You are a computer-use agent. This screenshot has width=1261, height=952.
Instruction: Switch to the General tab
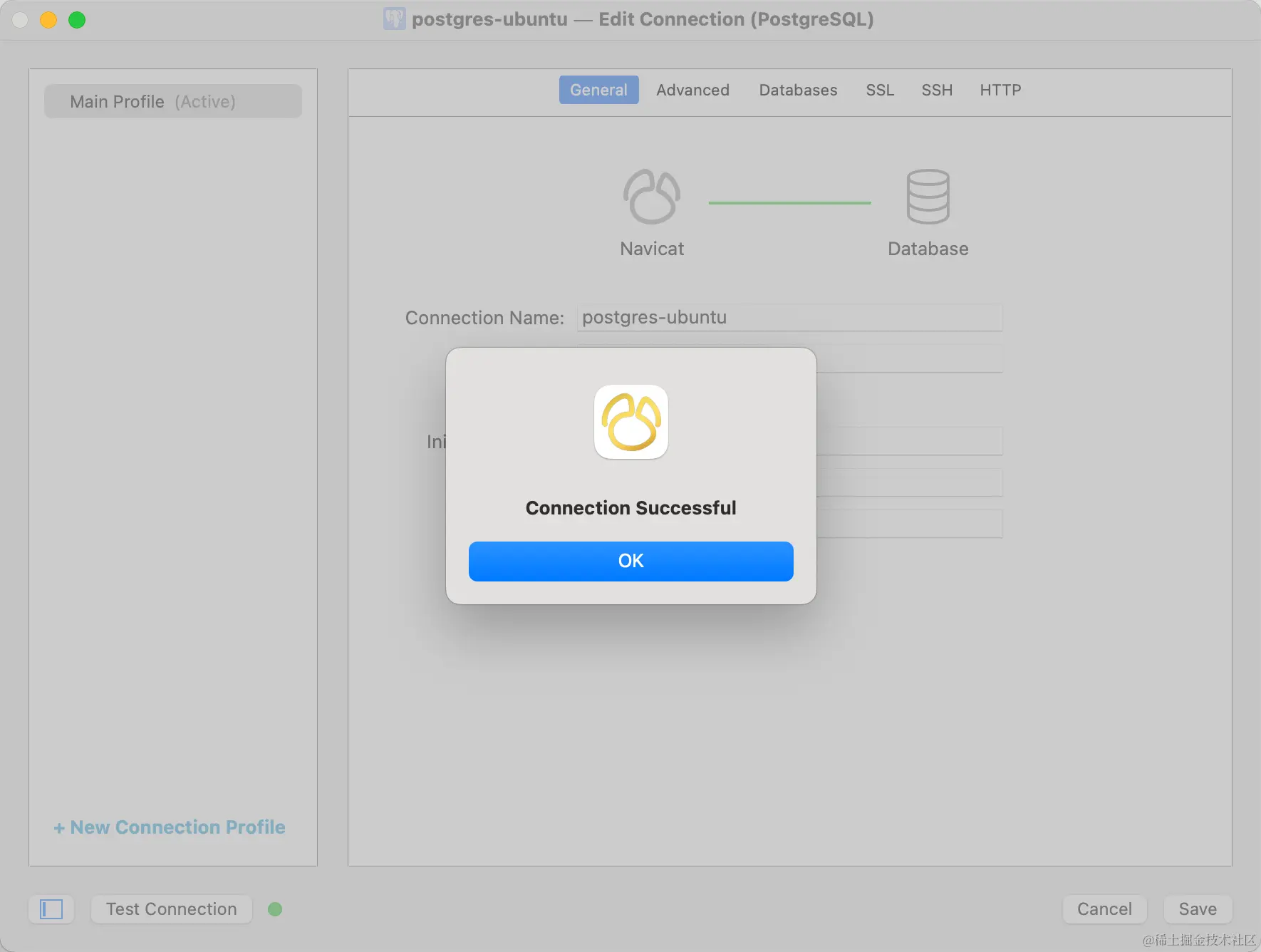[599, 90]
